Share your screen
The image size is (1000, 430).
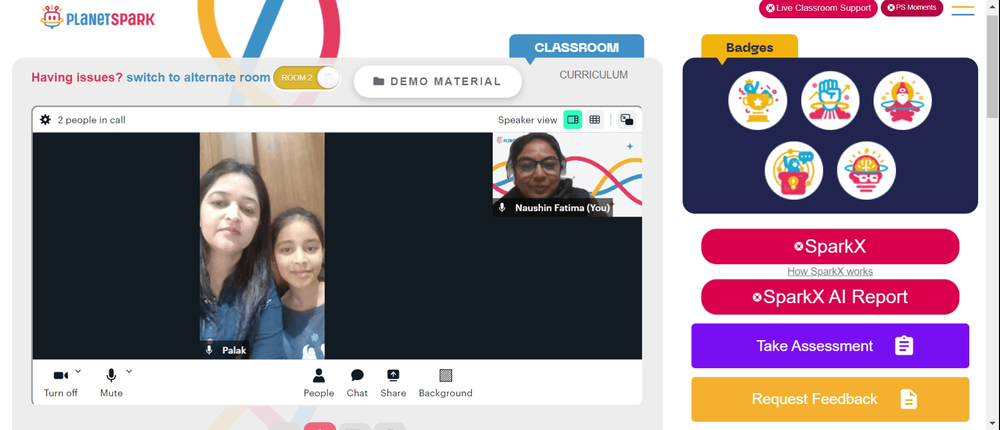tap(393, 383)
